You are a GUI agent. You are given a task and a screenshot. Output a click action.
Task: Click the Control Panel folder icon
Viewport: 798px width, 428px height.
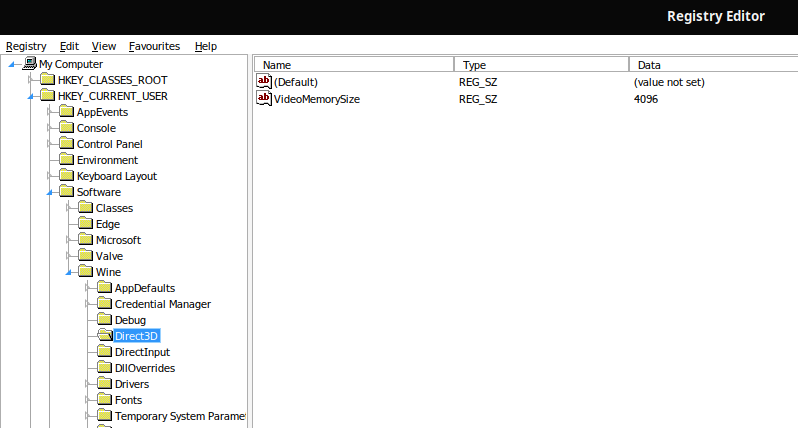tap(66, 144)
